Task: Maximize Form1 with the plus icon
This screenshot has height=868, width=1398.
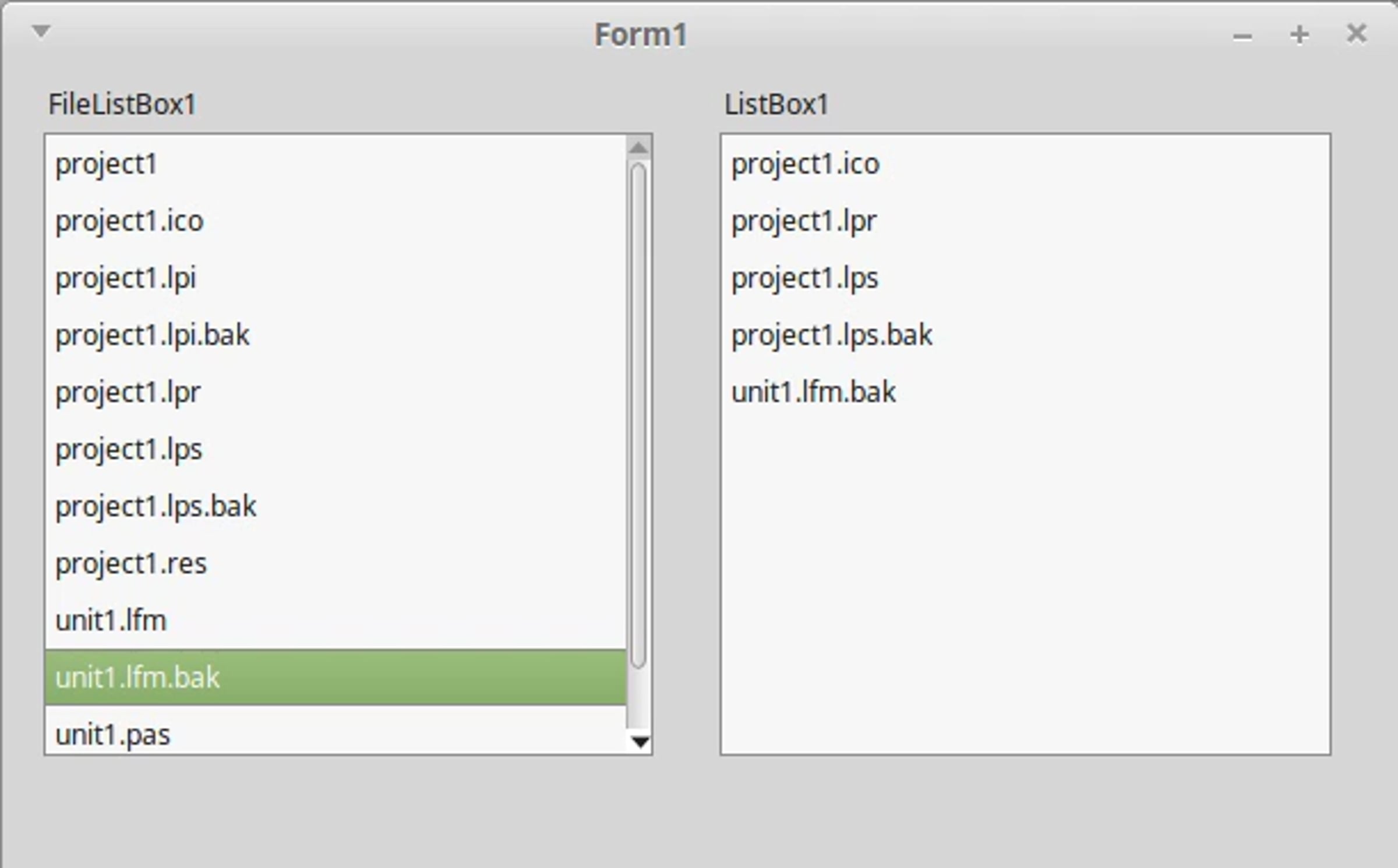Action: [x=1299, y=35]
